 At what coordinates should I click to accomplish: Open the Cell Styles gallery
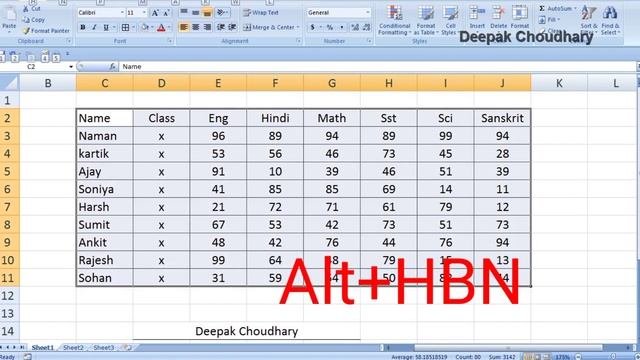tap(450, 20)
